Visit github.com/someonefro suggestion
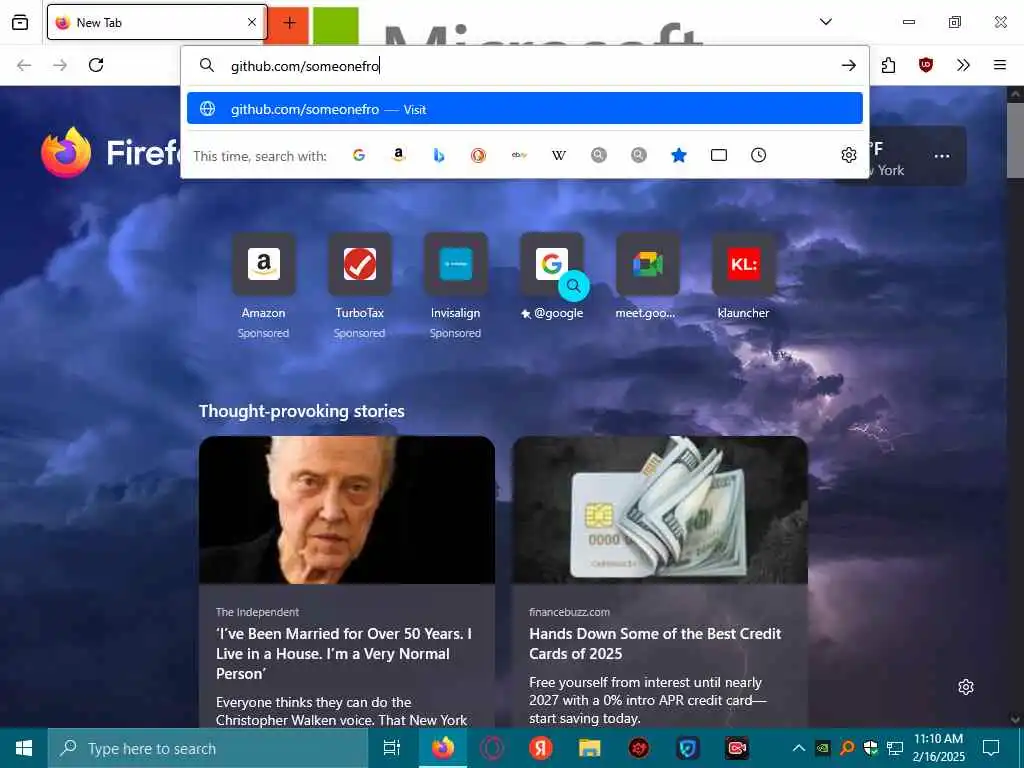This screenshot has height=768, width=1024. [524, 108]
